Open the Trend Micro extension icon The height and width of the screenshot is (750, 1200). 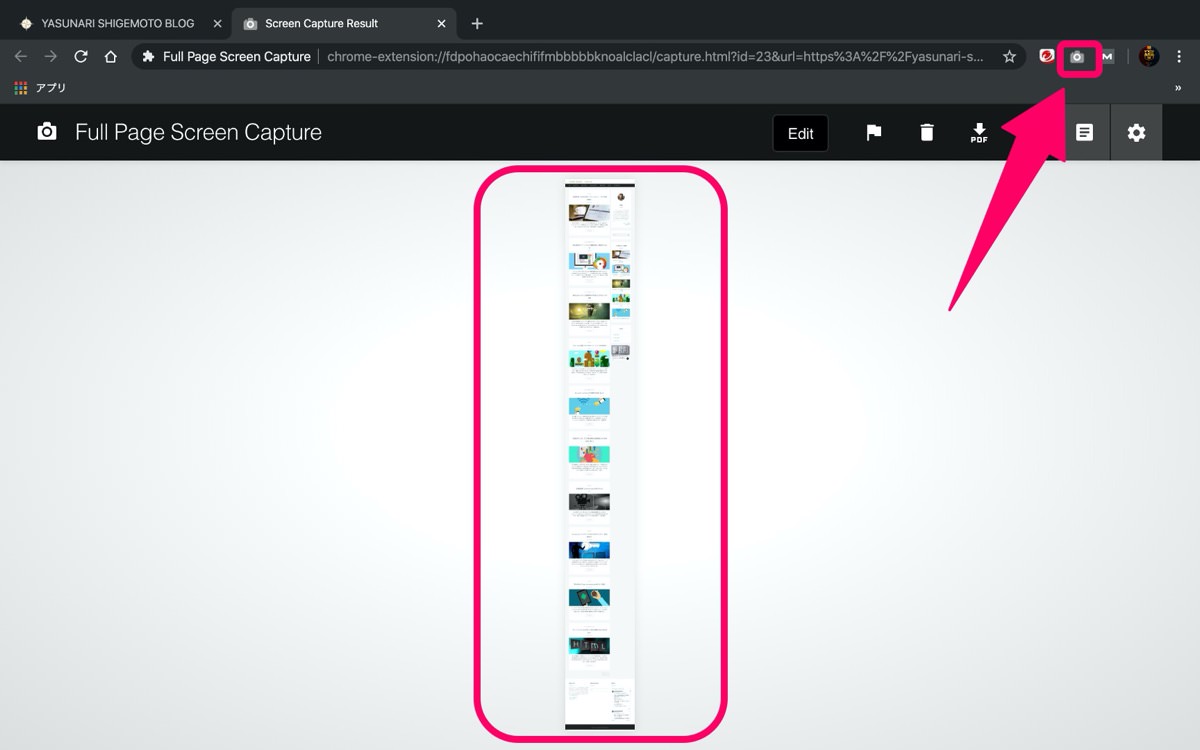(x=1047, y=57)
